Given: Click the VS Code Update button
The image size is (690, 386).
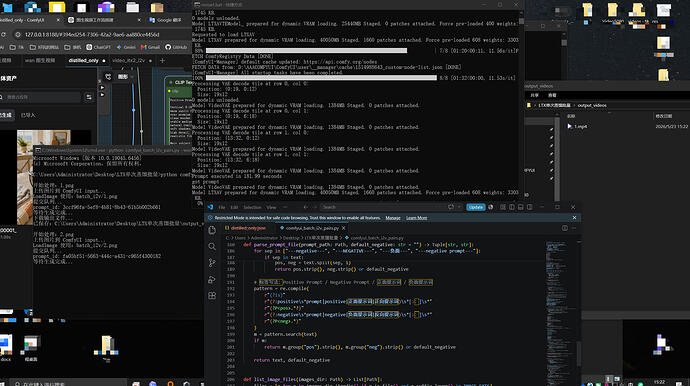Looking at the screenshot, I should (476, 207).
